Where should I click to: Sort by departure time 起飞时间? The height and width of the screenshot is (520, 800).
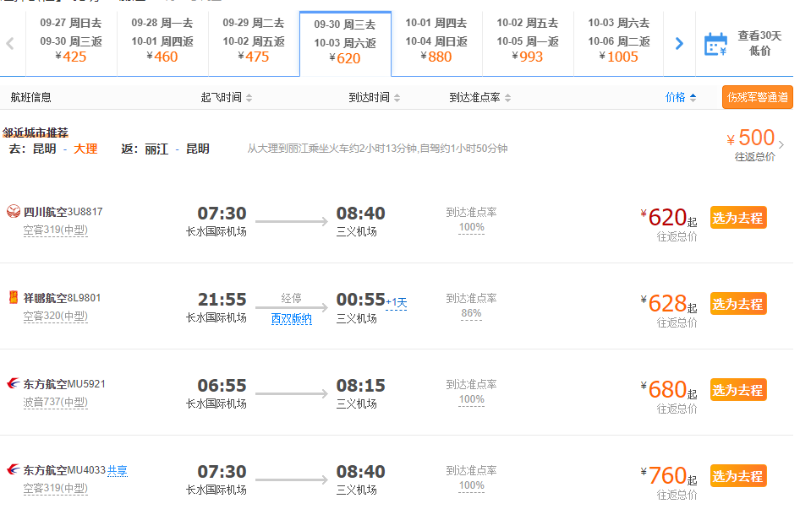tap(226, 97)
